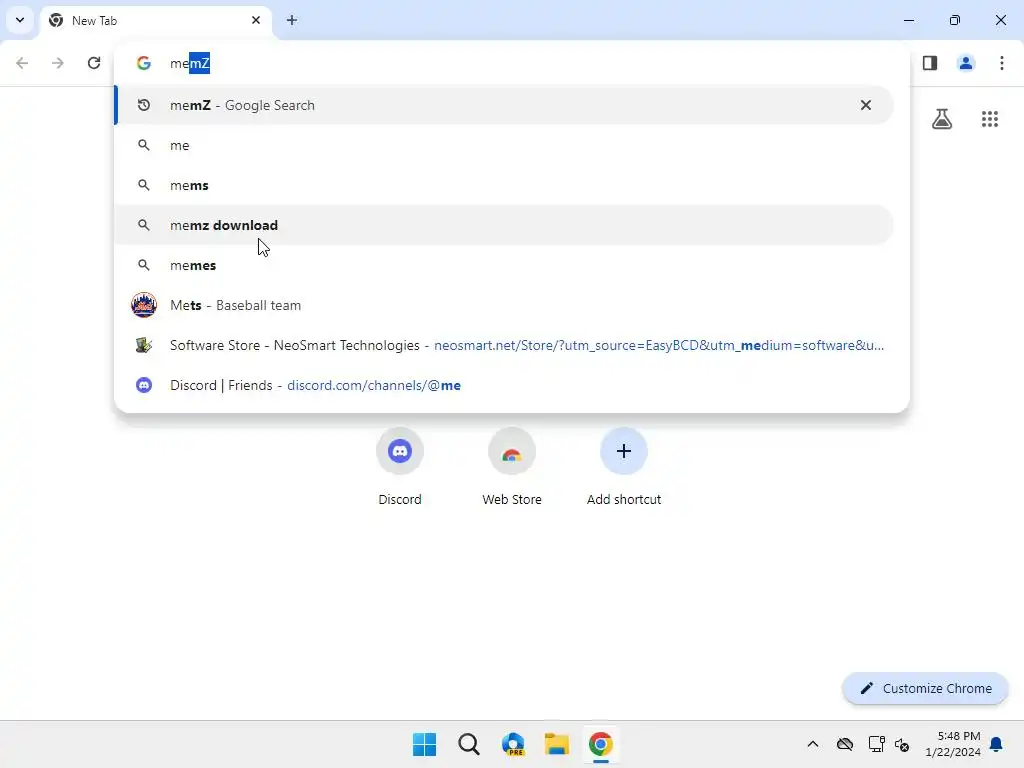Open Software Store NeoSmart Technologies suggestion
The image size is (1024, 768).
504,345
